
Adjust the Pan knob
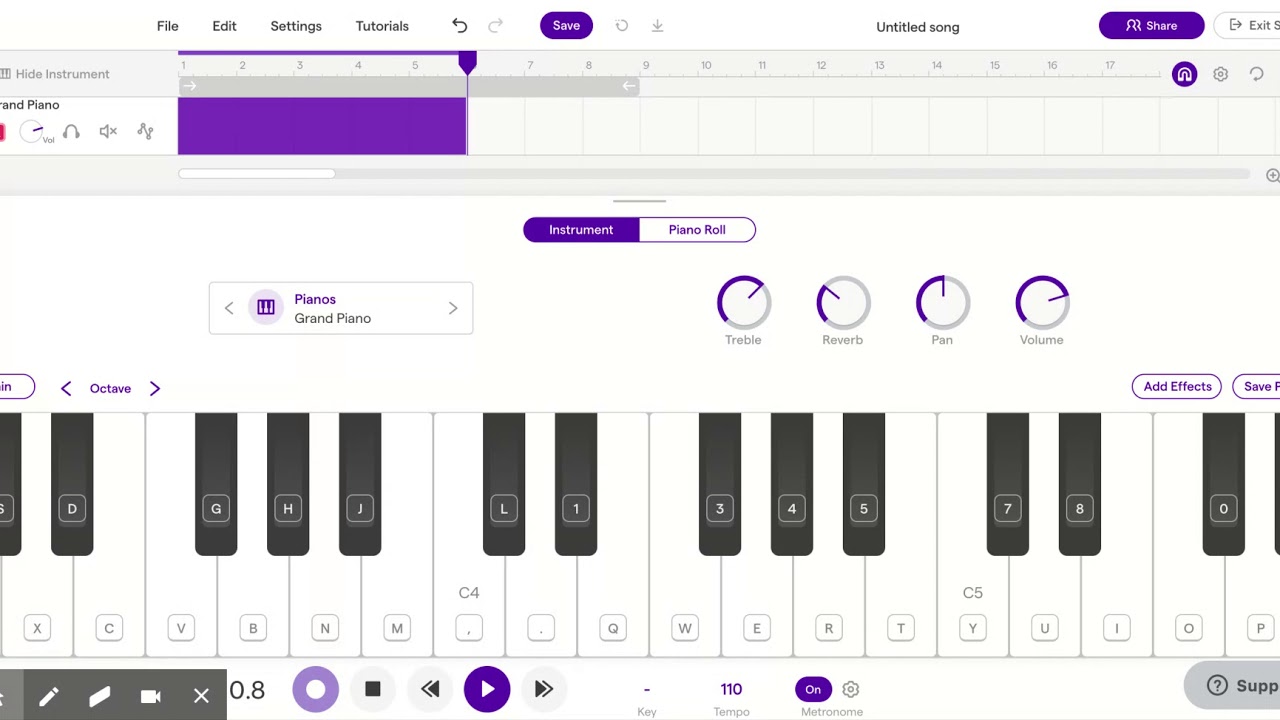click(x=942, y=302)
